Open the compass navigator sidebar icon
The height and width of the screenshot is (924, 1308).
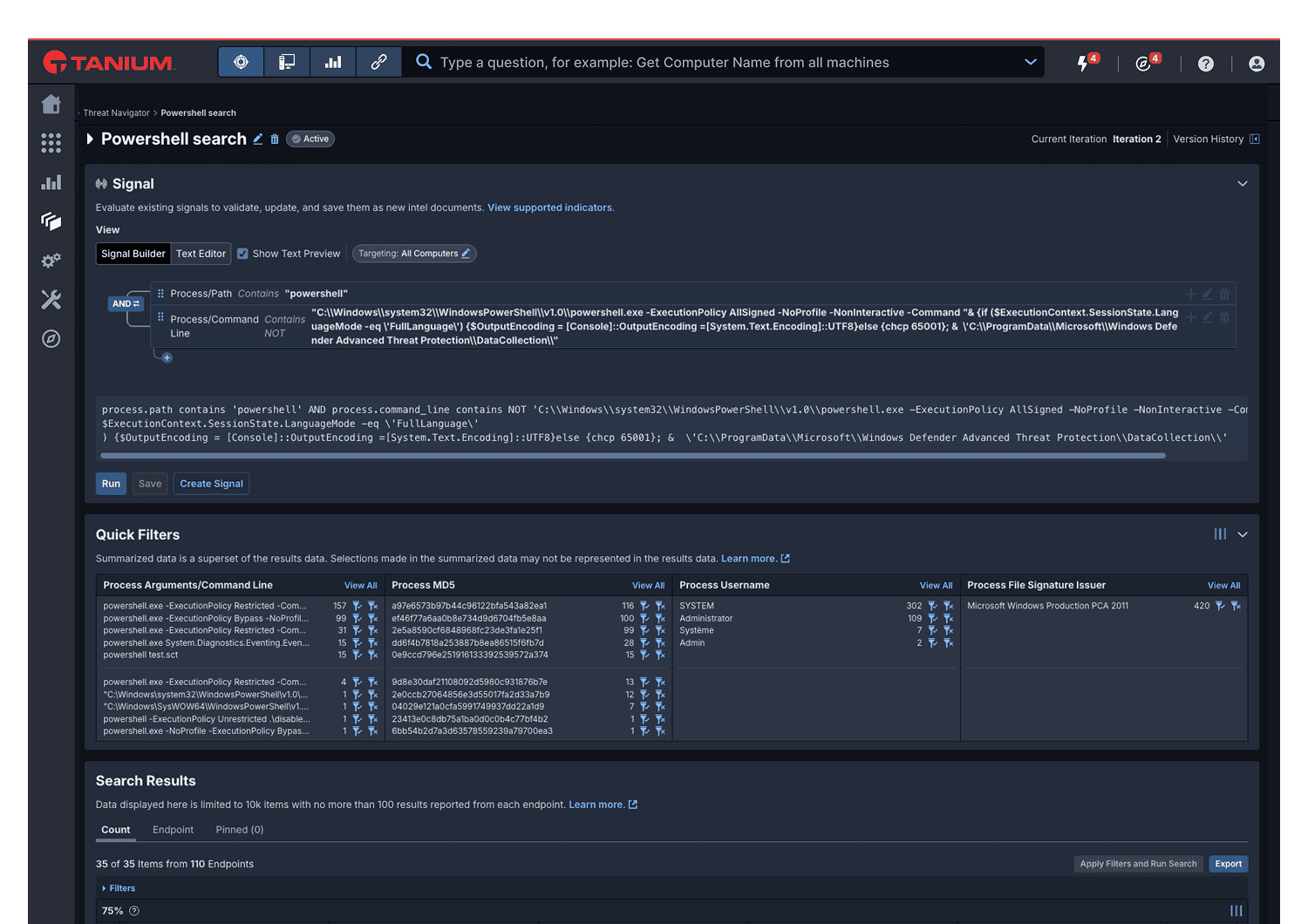pyautogui.click(x=51, y=339)
